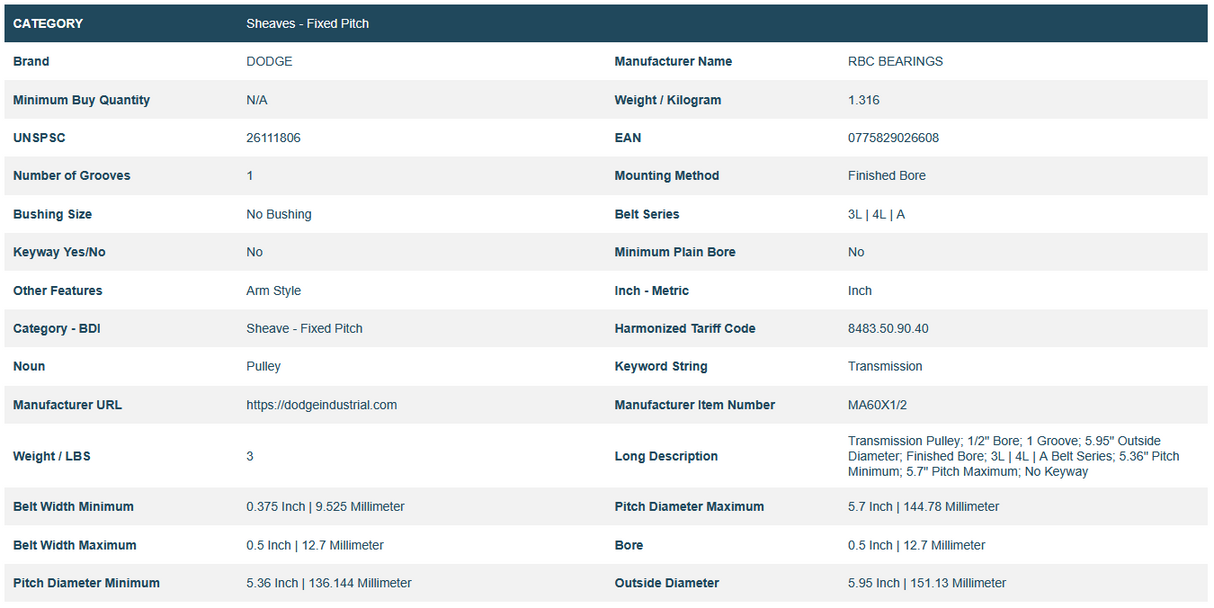Select the Finished Bore mounting method value
Screen dimensions: 1214x608
click(x=886, y=176)
